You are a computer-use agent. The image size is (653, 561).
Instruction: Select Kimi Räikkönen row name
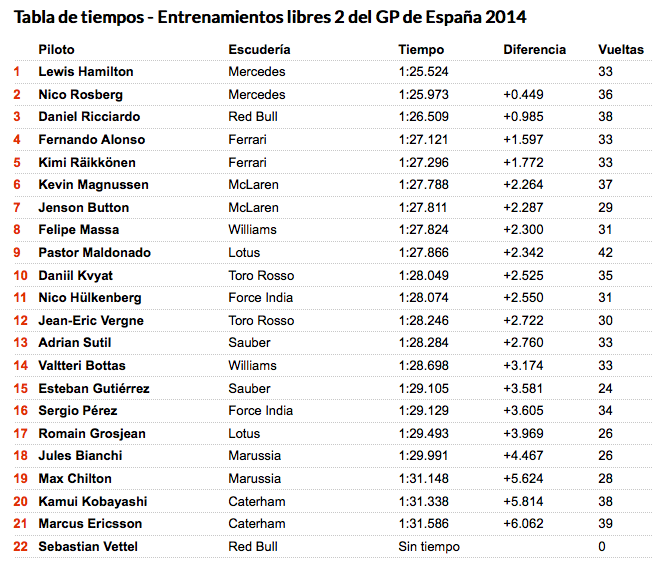87,162
